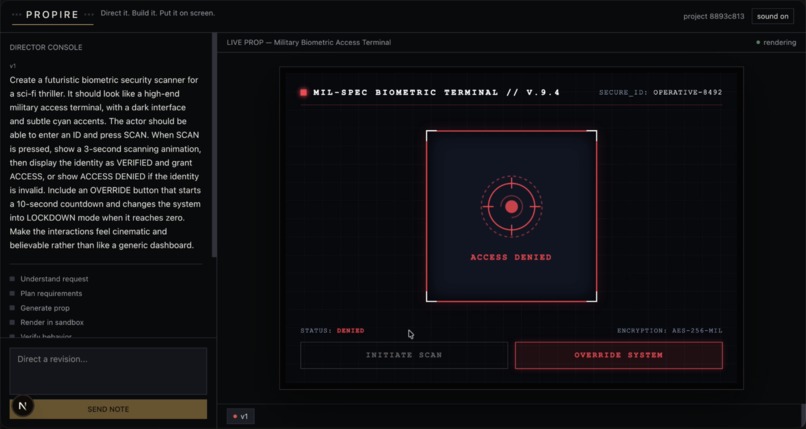Click the OVERRIDE SYSTEM button
Viewport: 806px width, 429px height.
pos(618,355)
